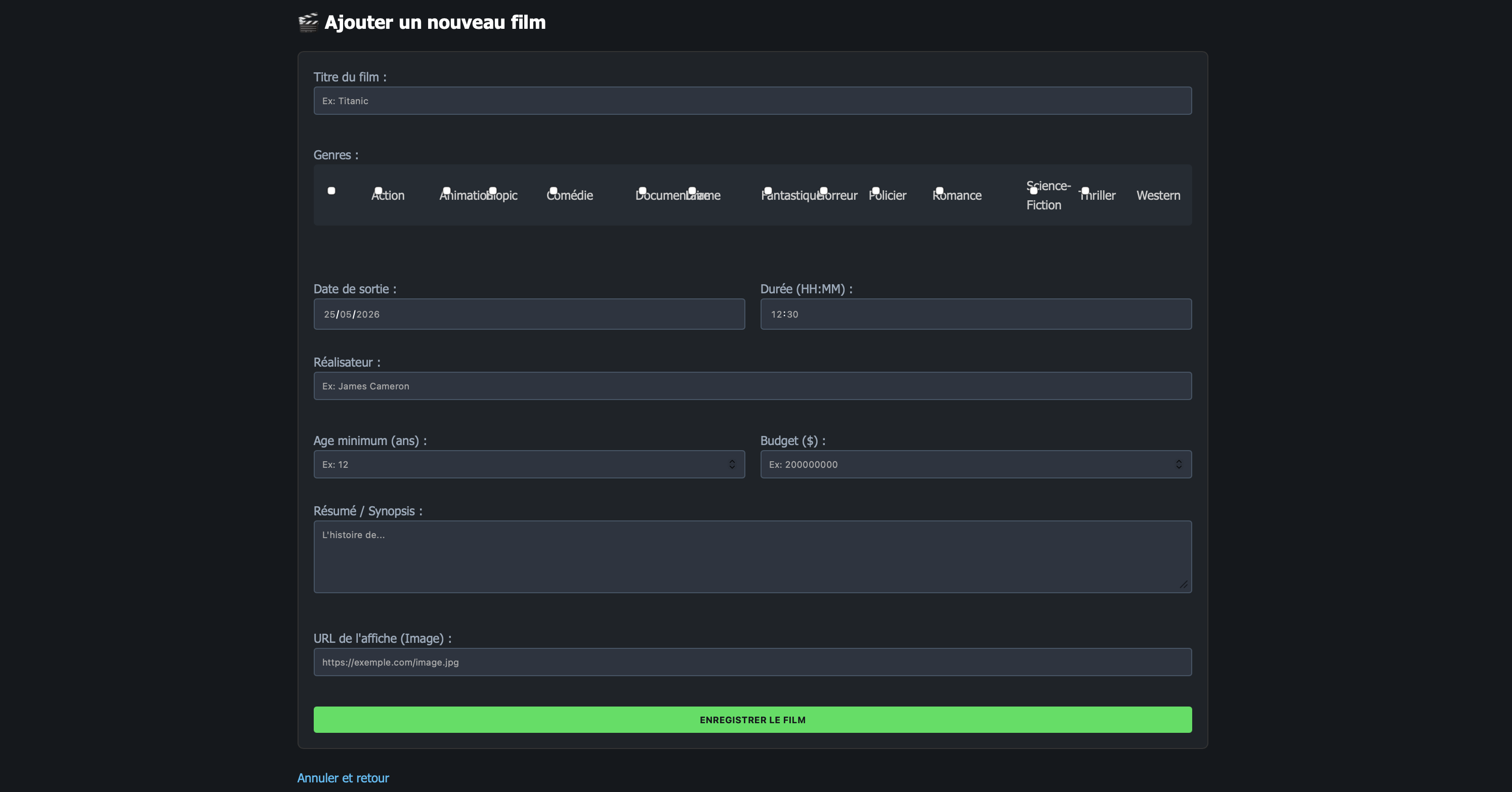Select the Comédie genre option
This screenshot has height=792, width=1512.
(569, 195)
